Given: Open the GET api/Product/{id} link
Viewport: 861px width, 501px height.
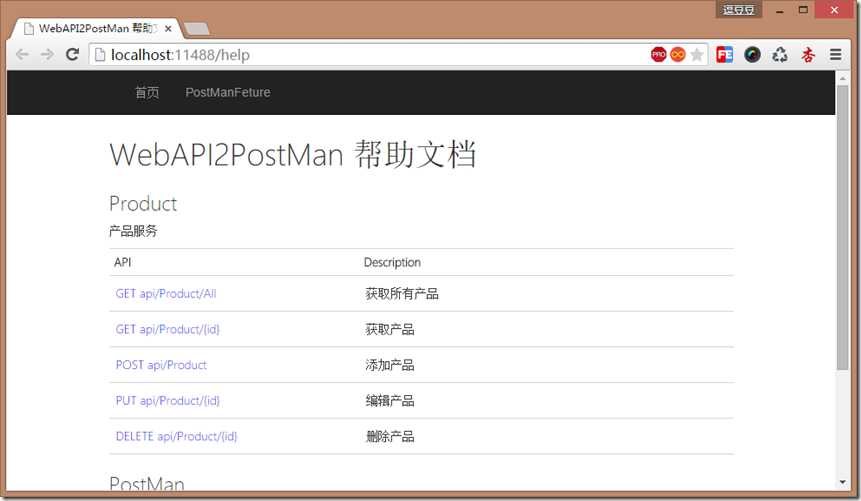Looking at the screenshot, I should [167, 329].
